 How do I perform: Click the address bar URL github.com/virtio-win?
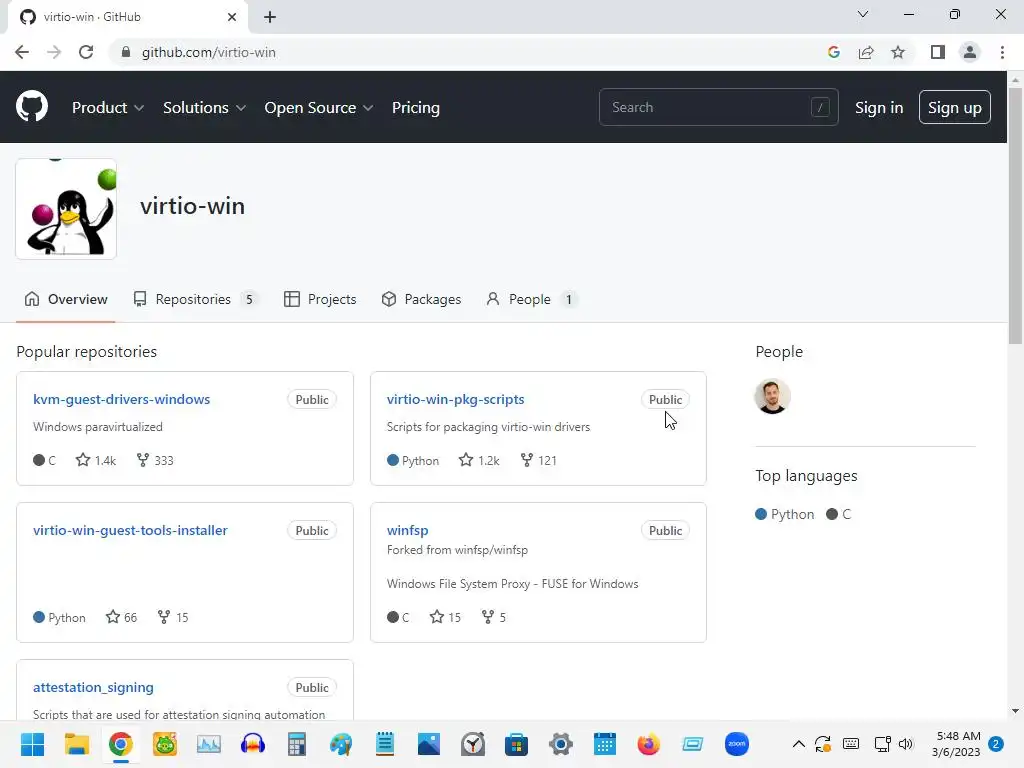(209, 52)
